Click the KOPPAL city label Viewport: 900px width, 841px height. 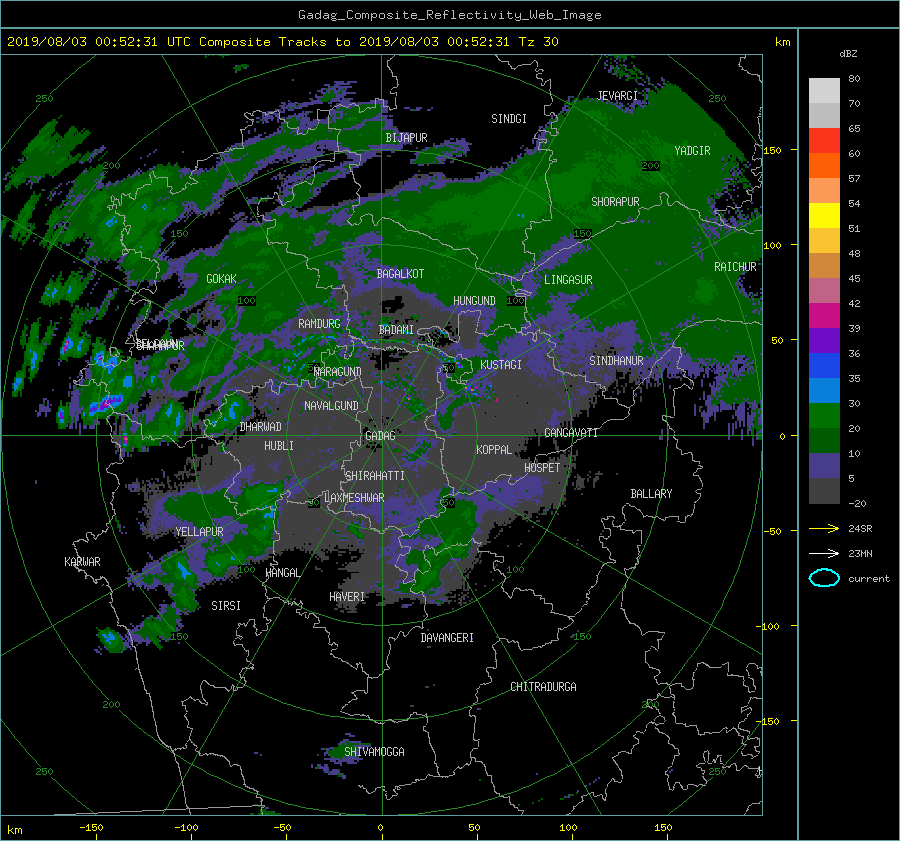coord(494,450)
